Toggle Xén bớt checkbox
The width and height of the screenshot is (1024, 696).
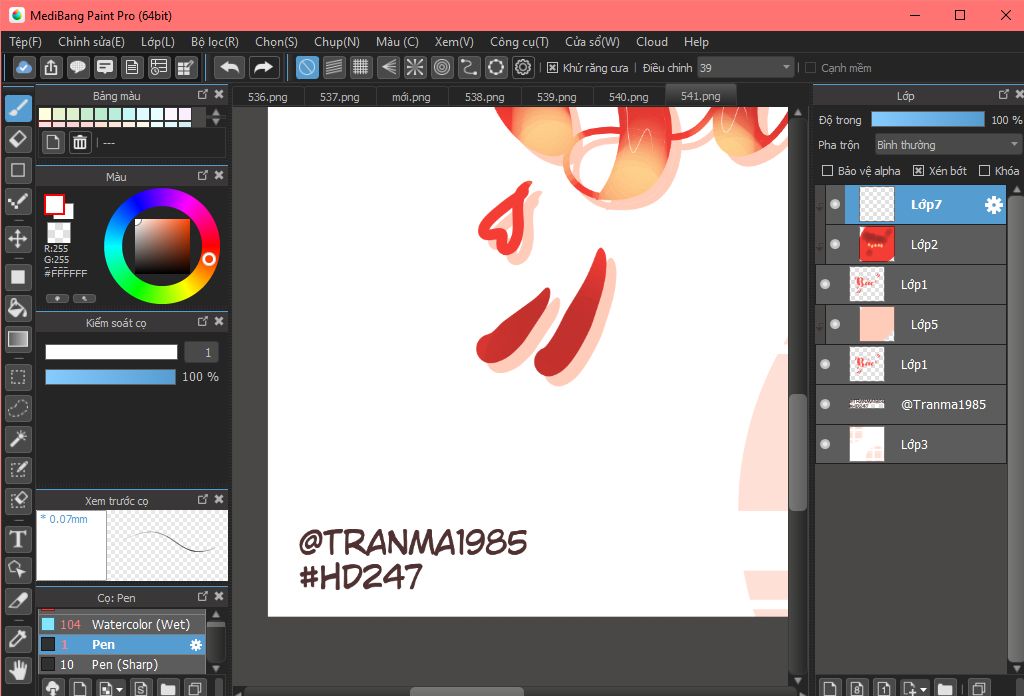click(918, 170)
